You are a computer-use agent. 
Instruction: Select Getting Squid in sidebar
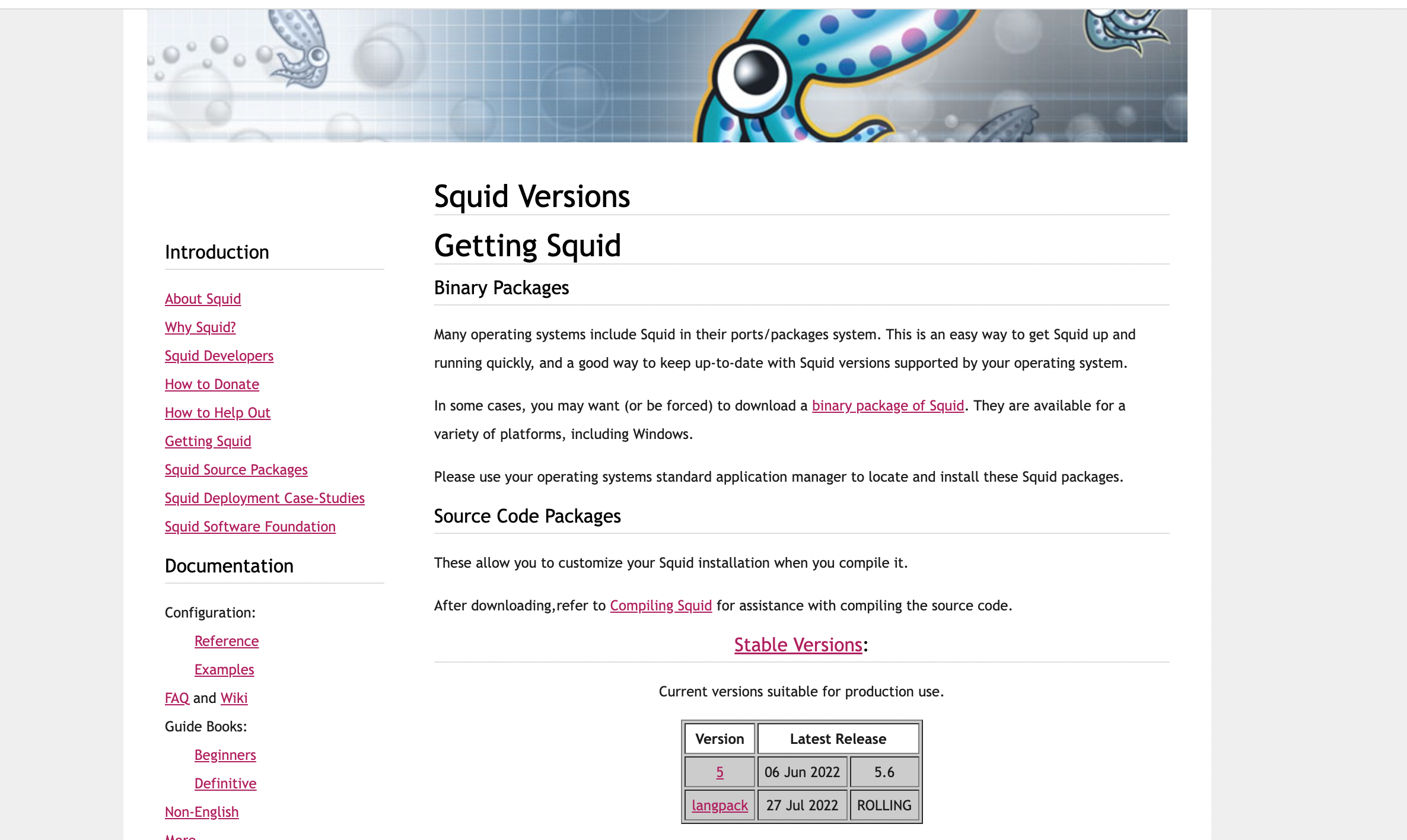(x=208, y=441)
